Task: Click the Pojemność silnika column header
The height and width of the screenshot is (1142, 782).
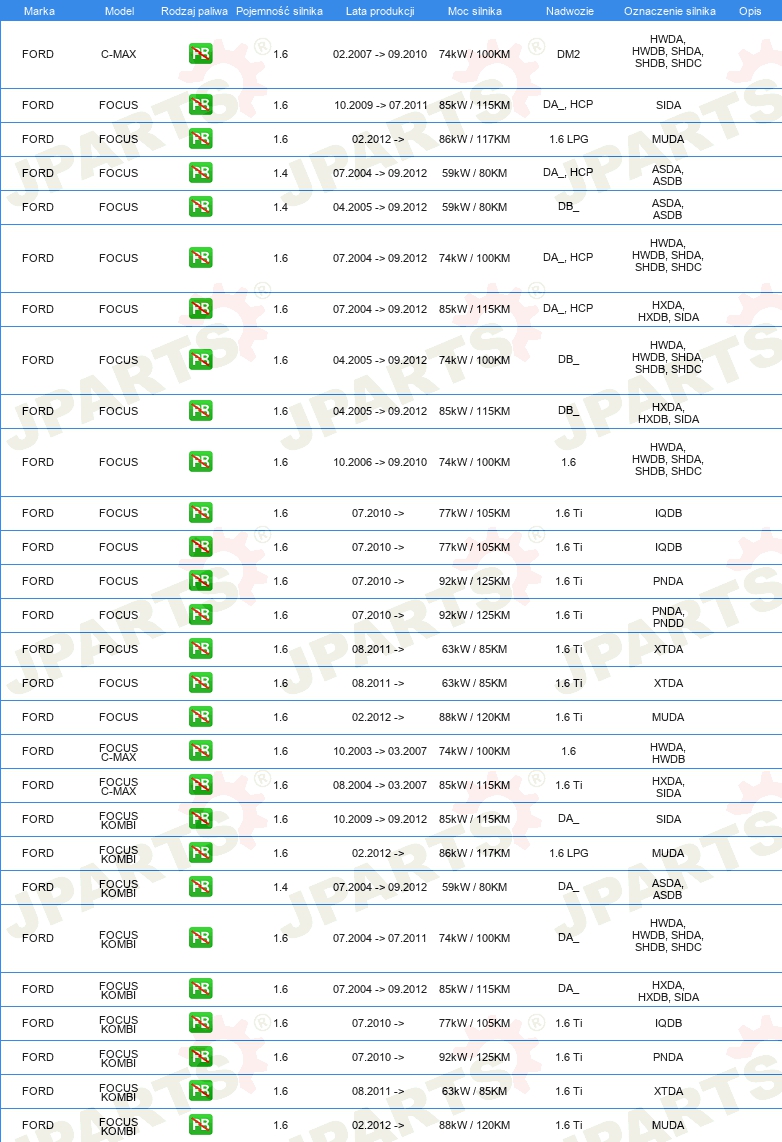Action: (280, 11)
